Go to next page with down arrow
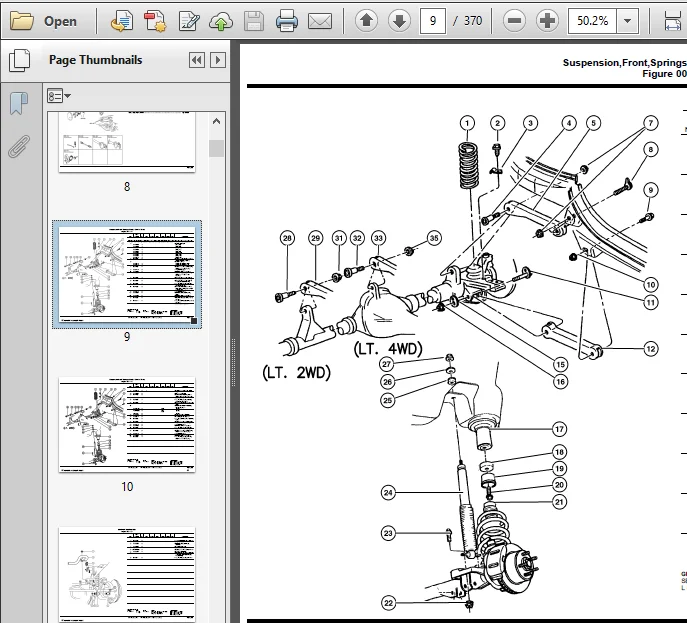687x623 pixels. 399,21
